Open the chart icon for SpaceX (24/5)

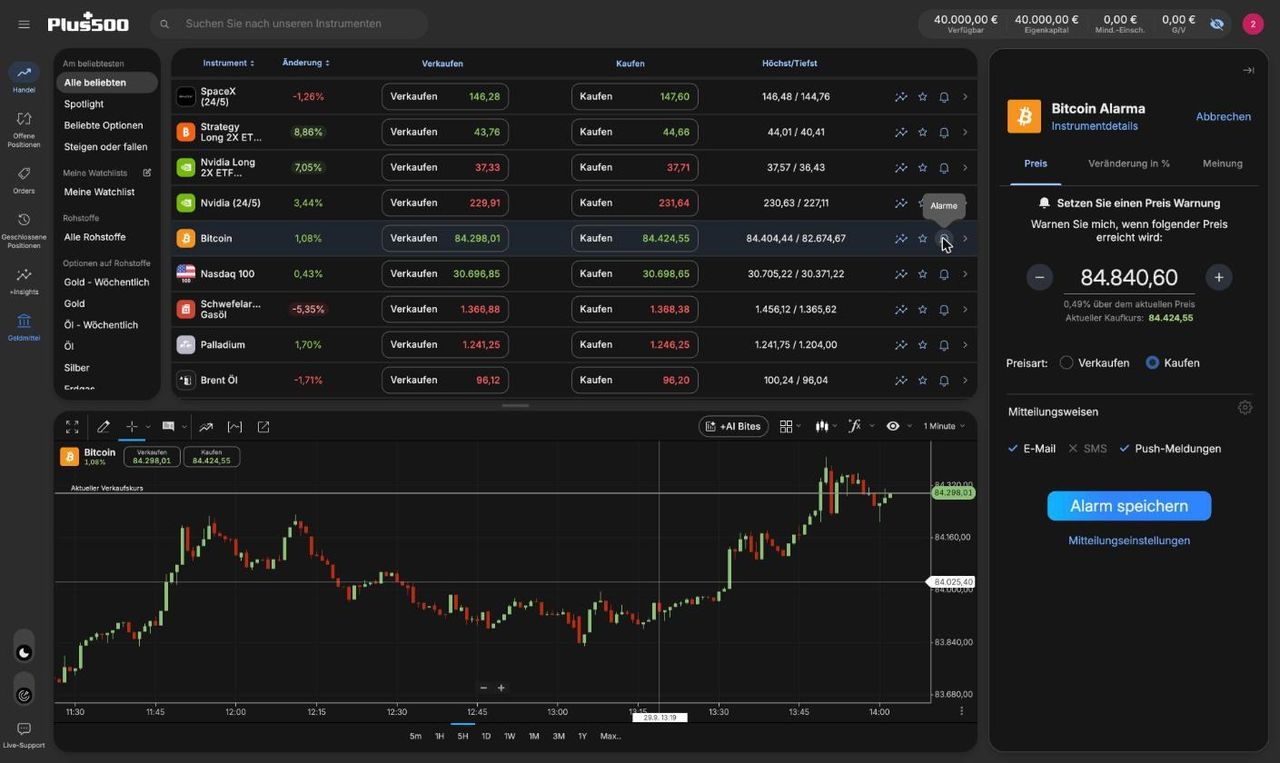point(901,97)
